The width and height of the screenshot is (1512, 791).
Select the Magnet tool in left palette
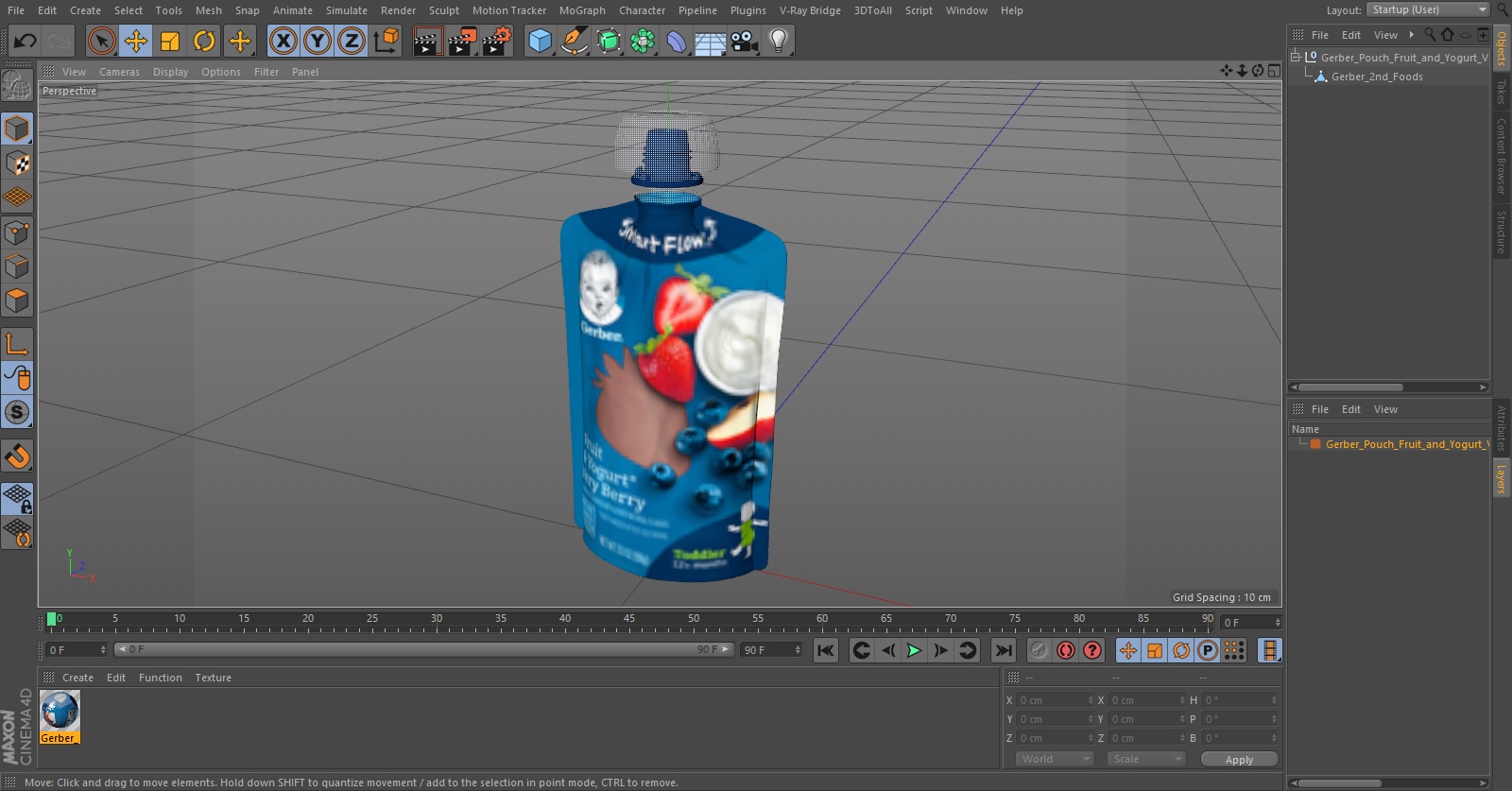[x=17, y=456]
